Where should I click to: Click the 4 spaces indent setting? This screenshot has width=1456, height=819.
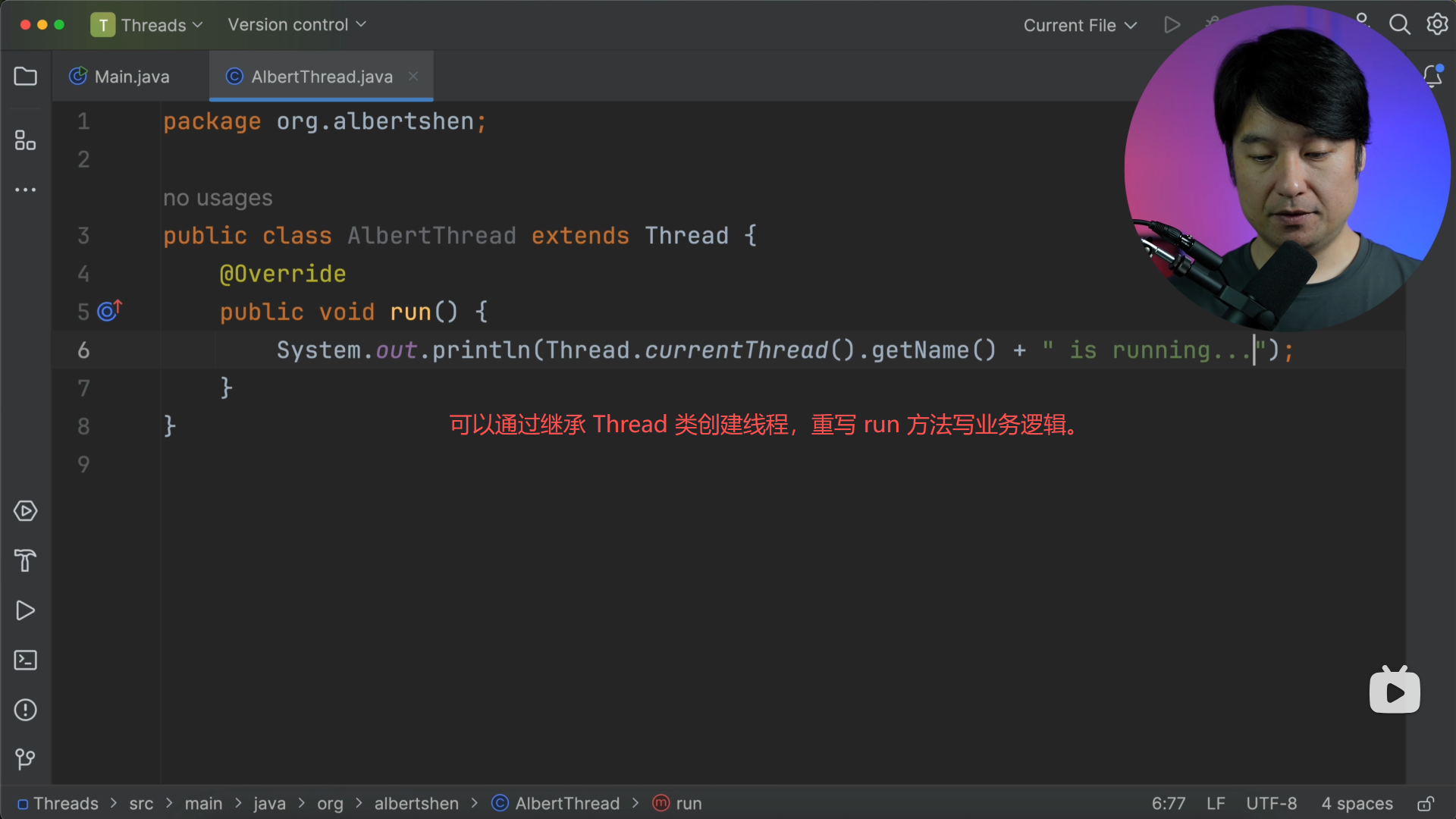[1357, 804]
